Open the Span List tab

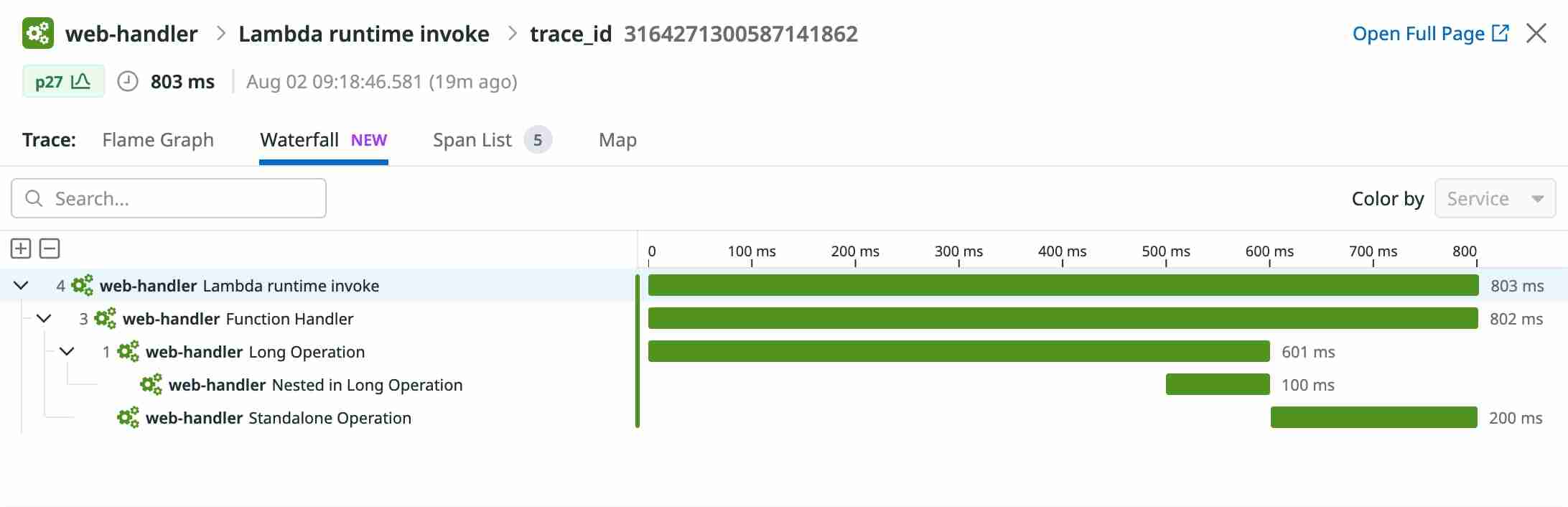472,140
